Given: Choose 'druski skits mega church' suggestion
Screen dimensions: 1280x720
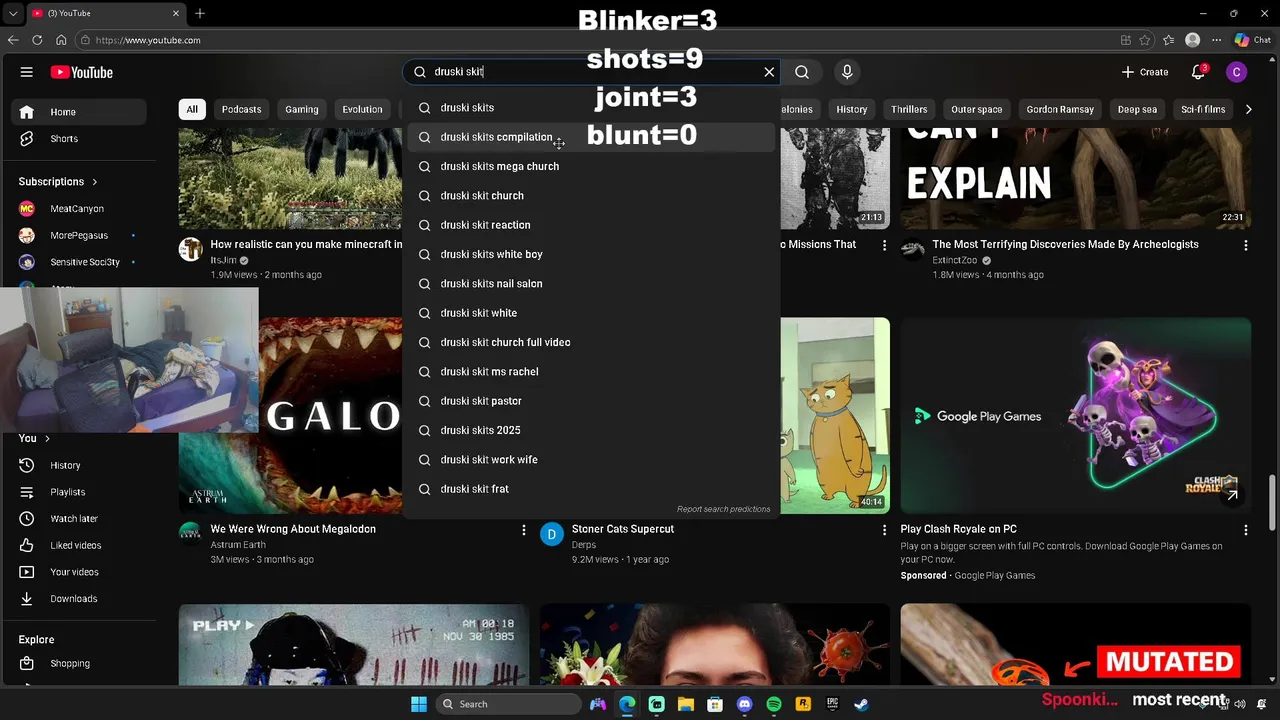Looking at the screenshot, I should (591, 166).
